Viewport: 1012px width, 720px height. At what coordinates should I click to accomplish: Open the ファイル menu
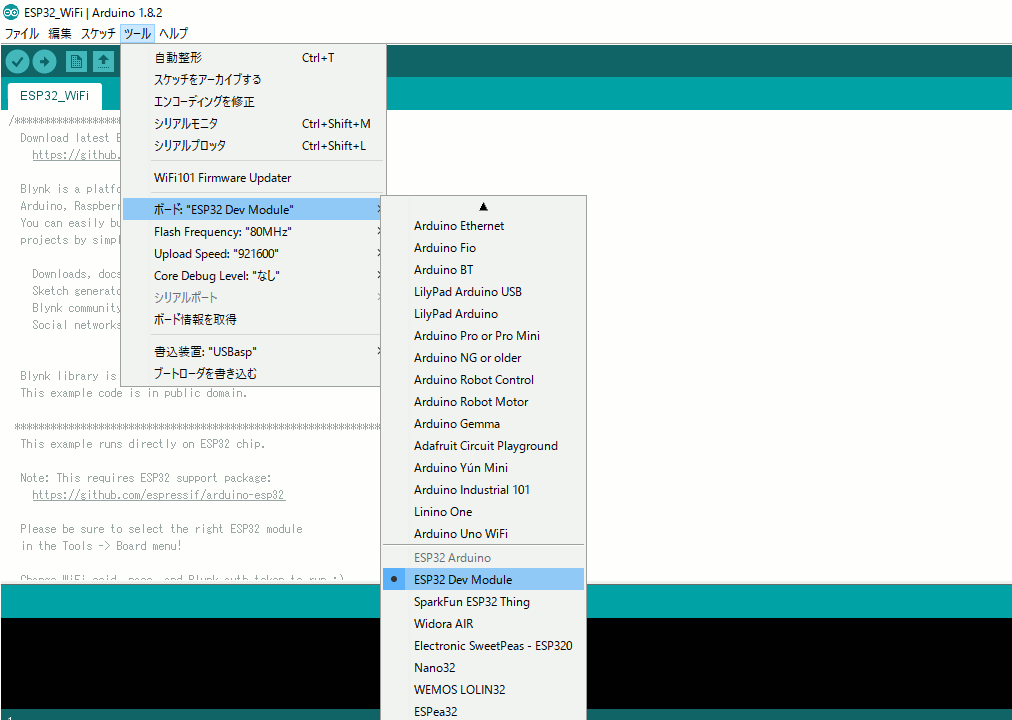tap(21, 34)
